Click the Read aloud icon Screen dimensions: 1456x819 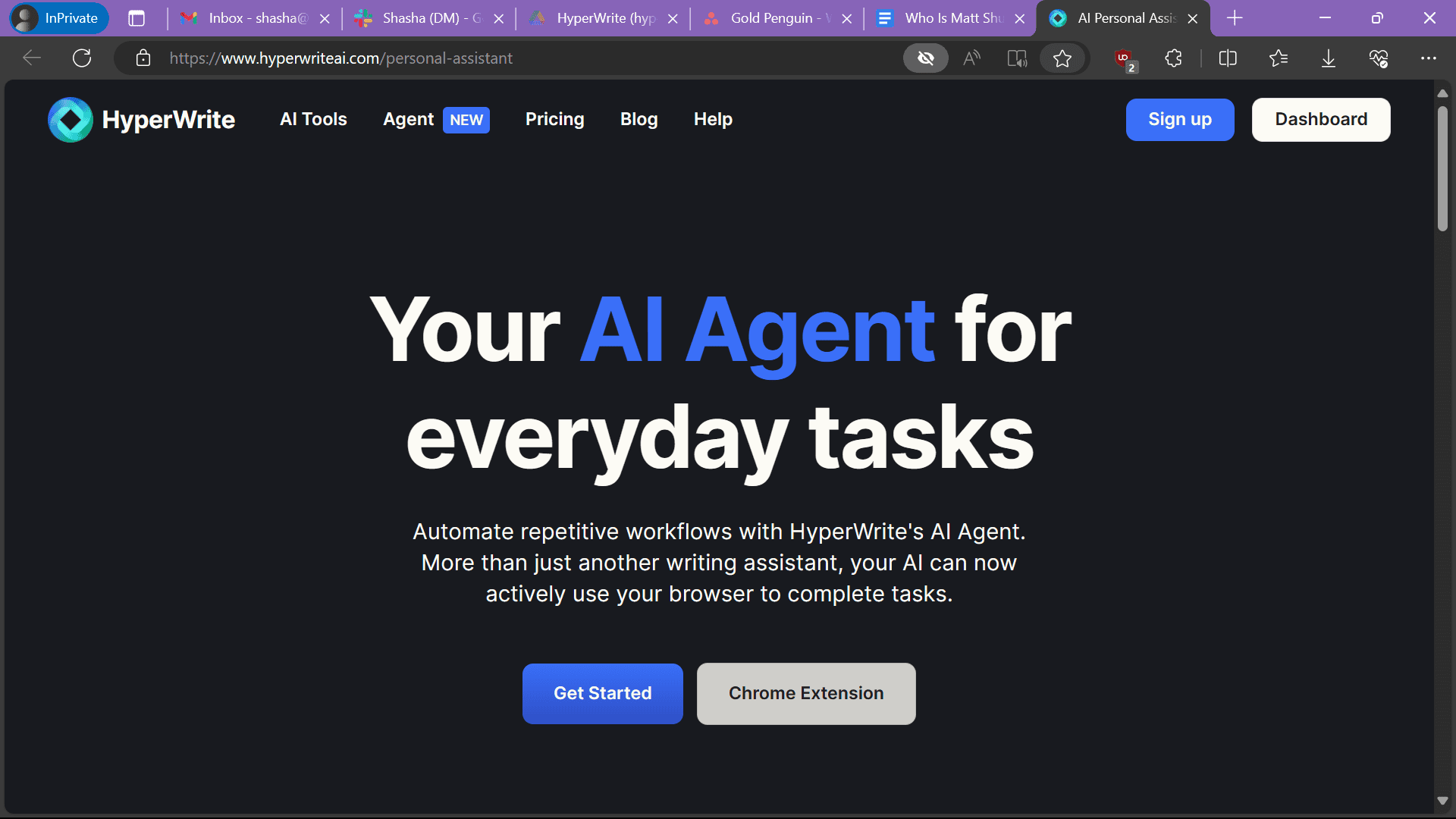pyautogui.click(x=971, y=58)
